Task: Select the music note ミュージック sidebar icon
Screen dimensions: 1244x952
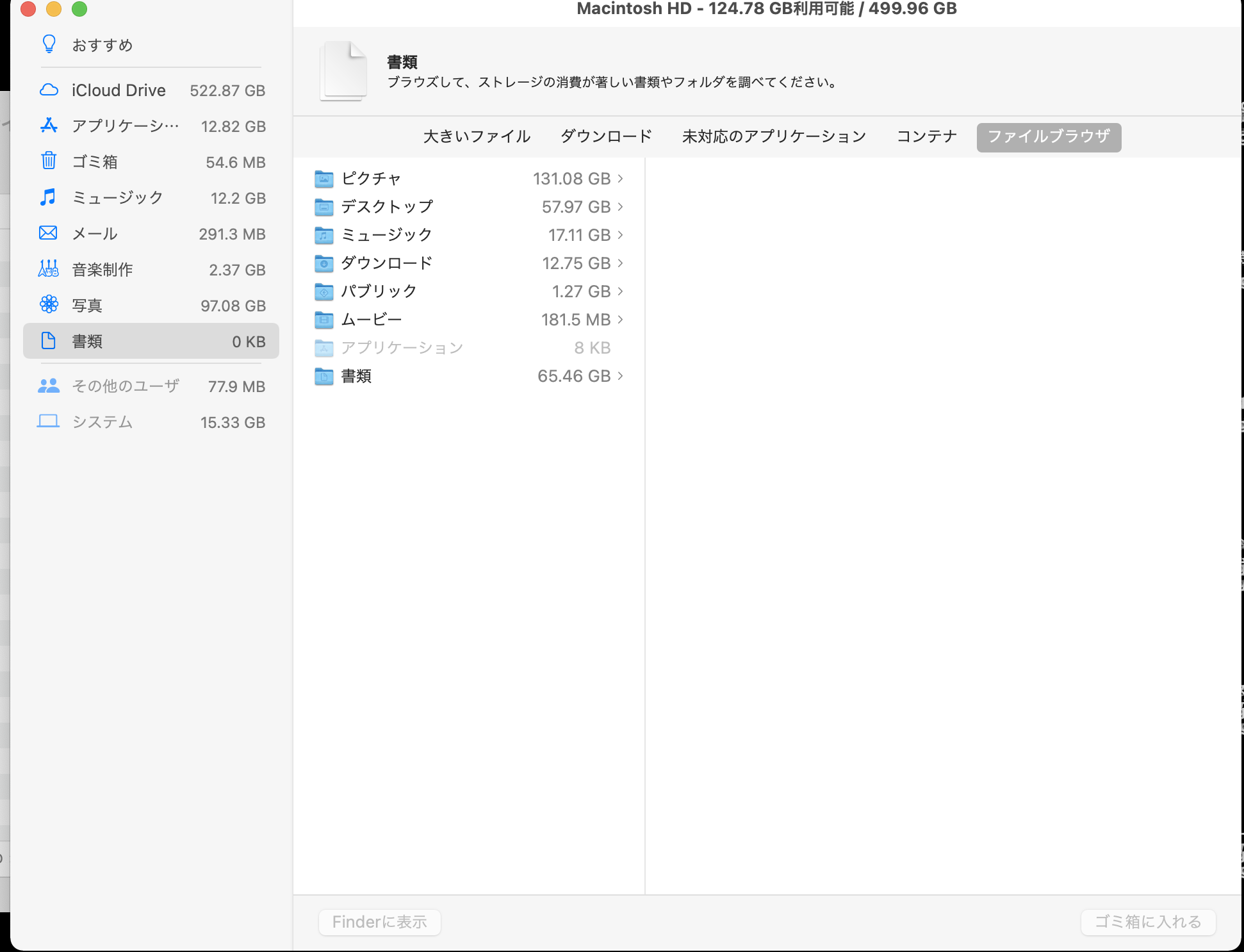Action: tap(48, 197)
